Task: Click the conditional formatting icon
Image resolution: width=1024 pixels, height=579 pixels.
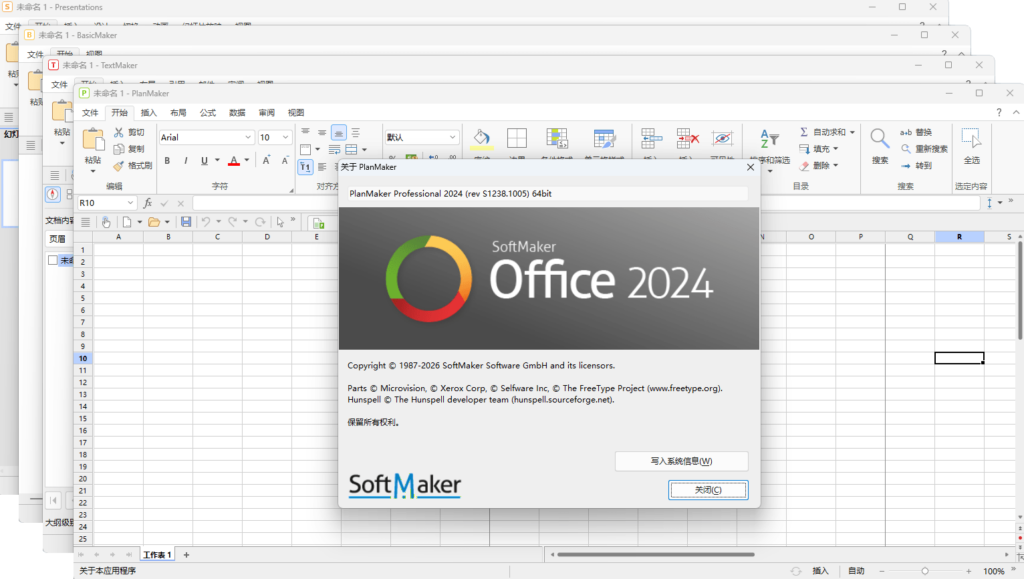Action: click(x=556, y=138)
